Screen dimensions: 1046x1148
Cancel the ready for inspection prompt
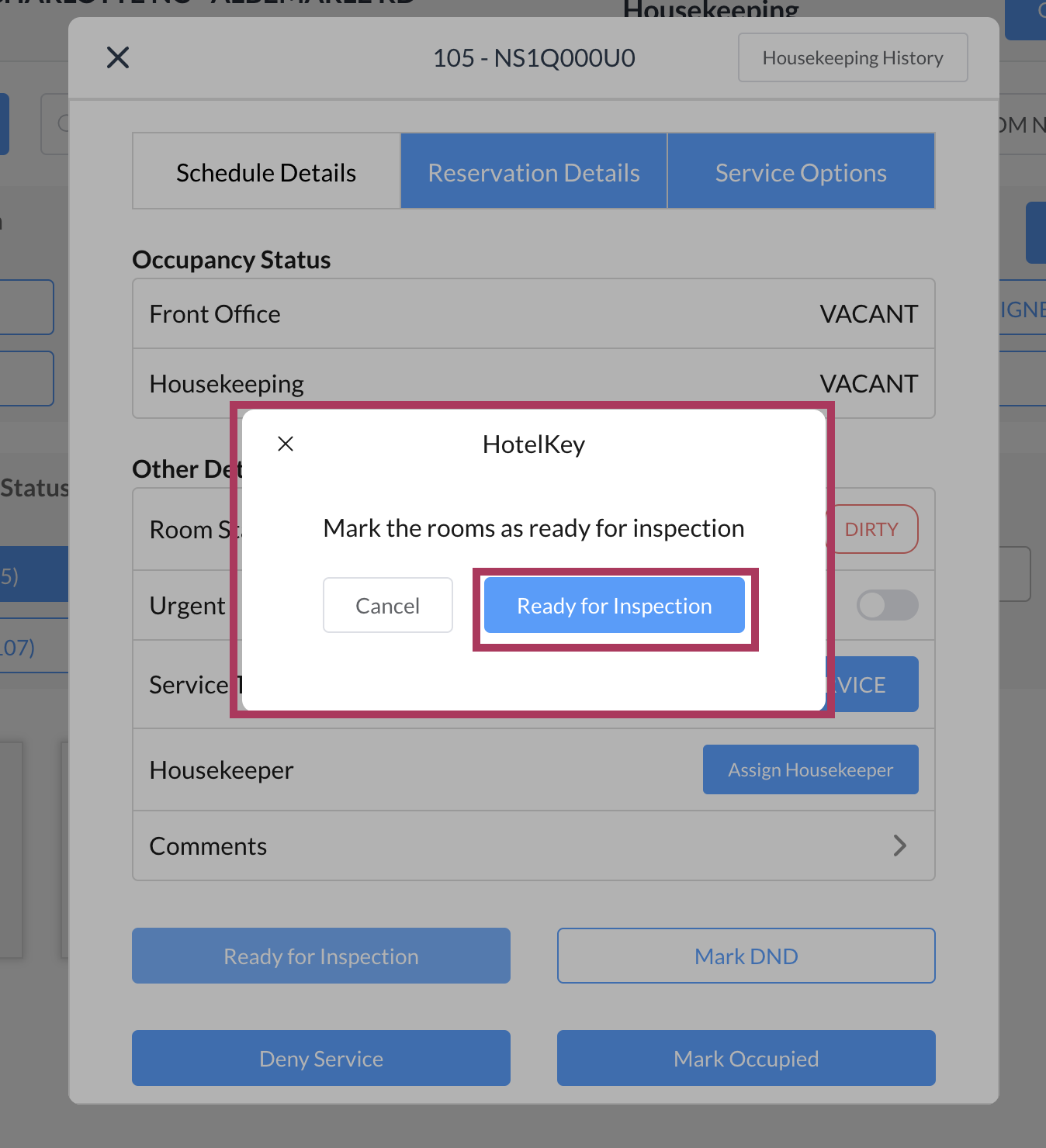(x=387, y=605)
